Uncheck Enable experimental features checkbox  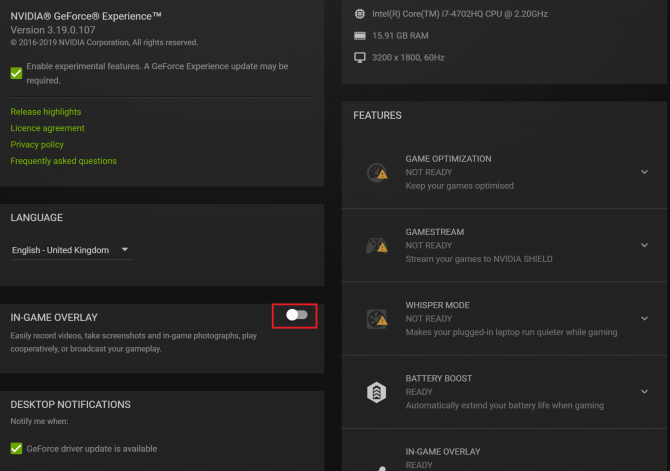tap(16, 73)
